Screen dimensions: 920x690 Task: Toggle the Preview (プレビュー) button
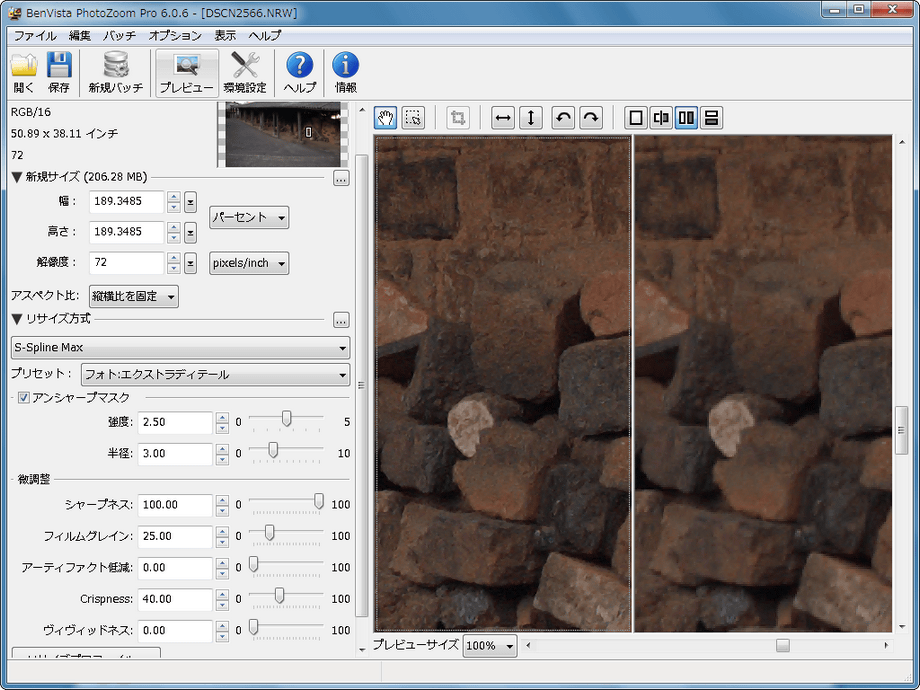(187, 72)
